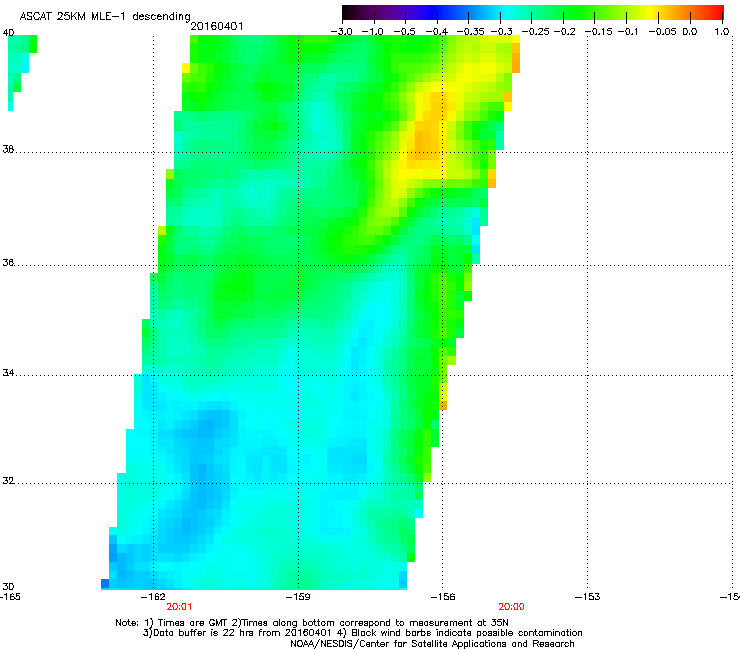The width and height of the screenshot is (740, 650).
Task: Click the 'ASCAT 25KM MLE-1 descending' title
Action: point(105,16)
